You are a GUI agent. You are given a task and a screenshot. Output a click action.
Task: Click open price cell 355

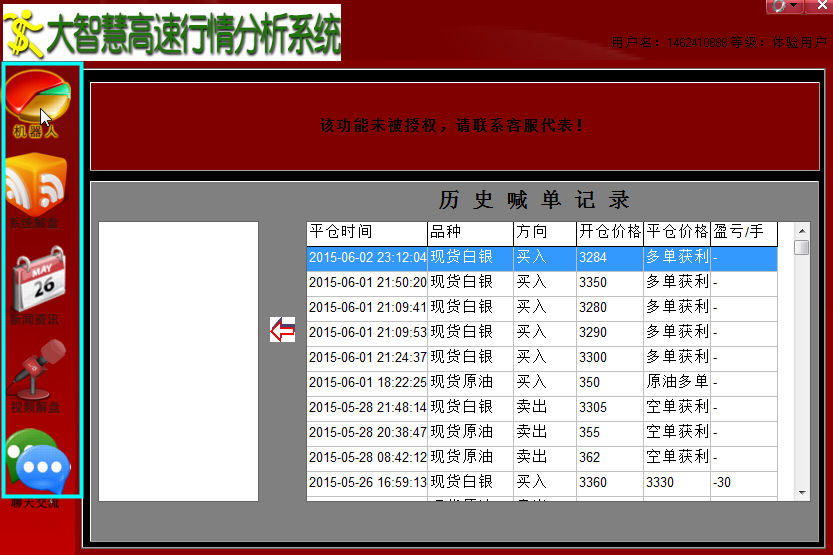610,433
